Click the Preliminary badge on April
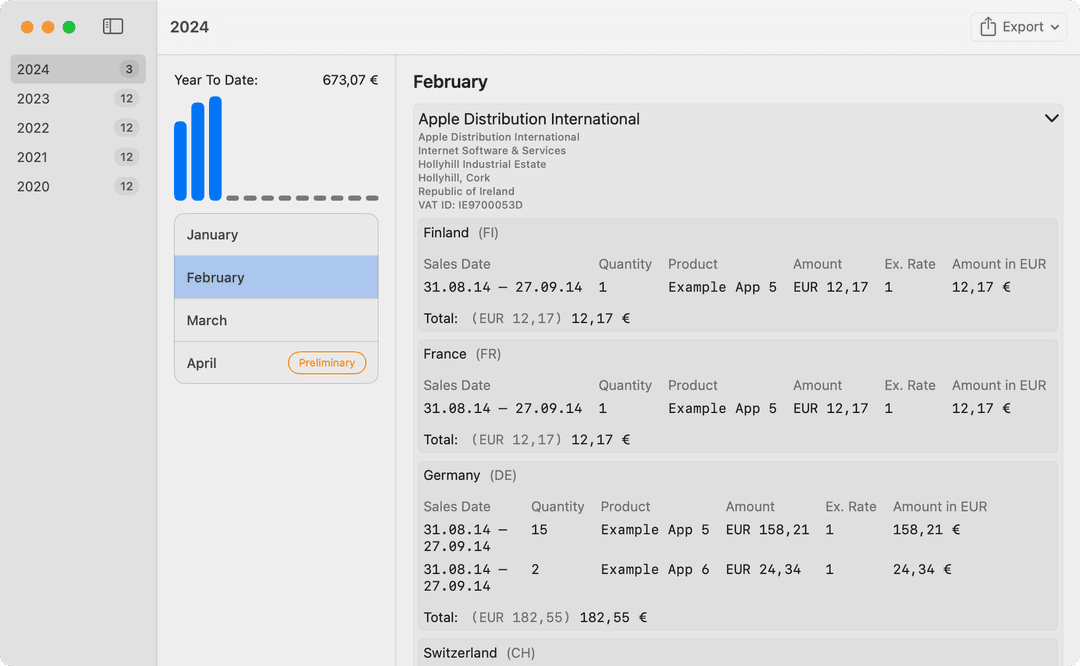The height and width of the screenshot is (666, 1080). tap(326, 363)
